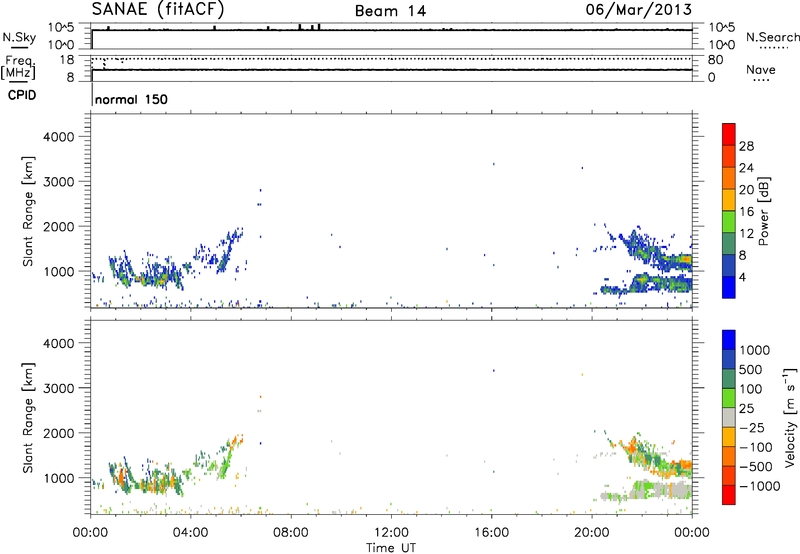This screenshot has width=800, height=554.
Task: Click the 'normal 150' CPID text
Action: pyautogui.click(x=131, y=99)
